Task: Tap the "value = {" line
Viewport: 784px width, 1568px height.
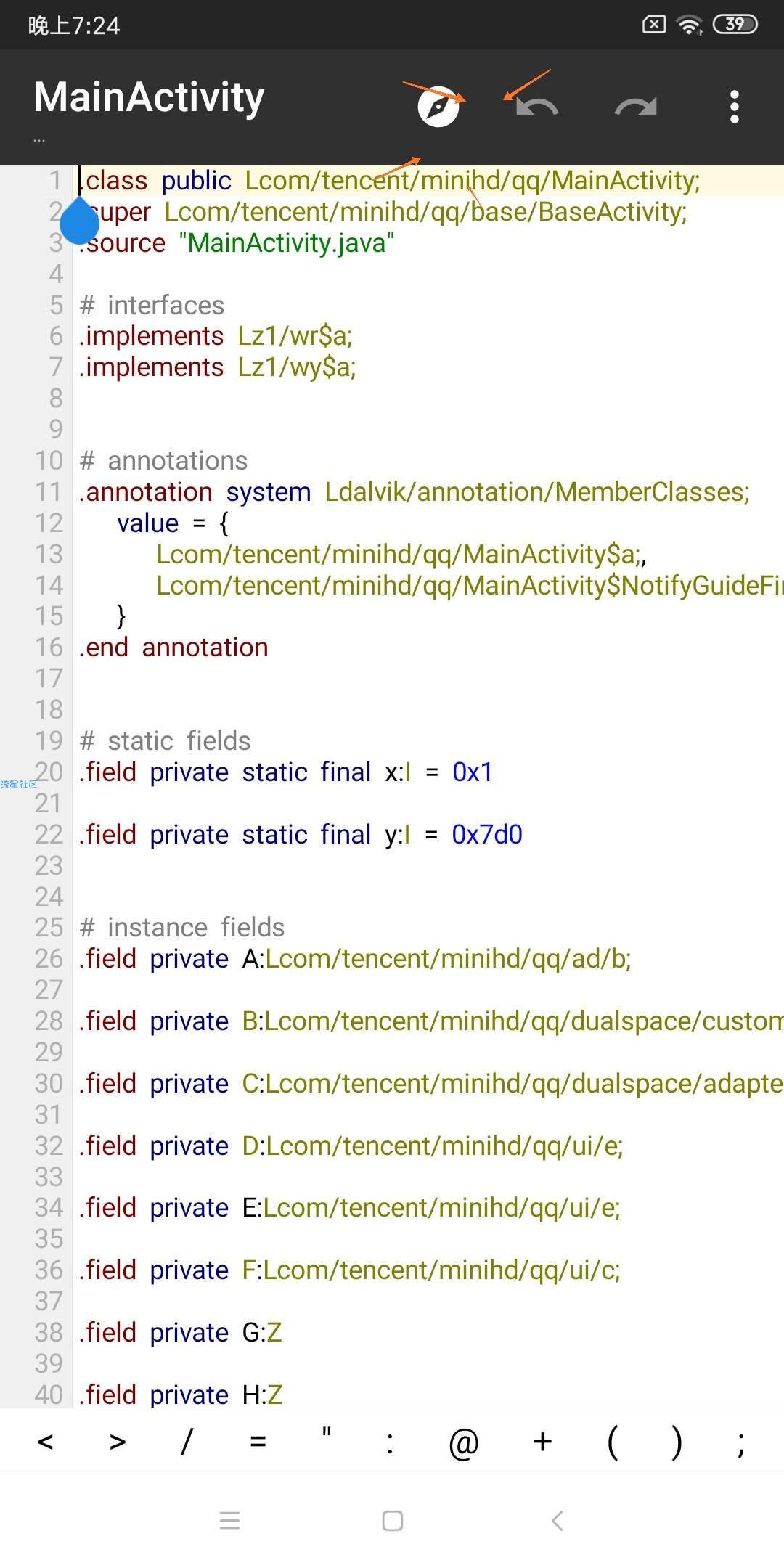Action: pos(173,523)
